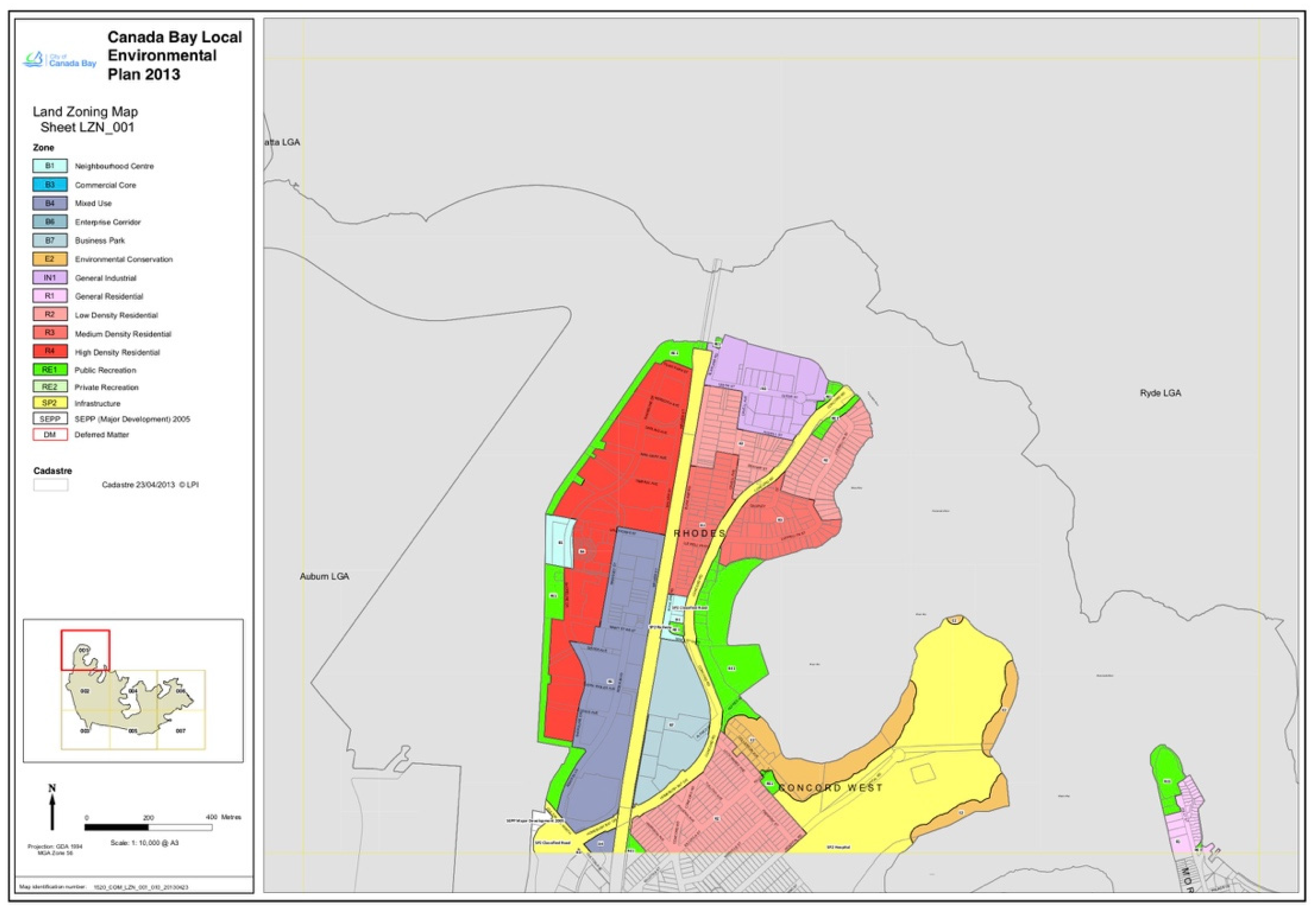
Task: Click the E2 Environmental Conservation legend swatch
Action: click(50, 259)
